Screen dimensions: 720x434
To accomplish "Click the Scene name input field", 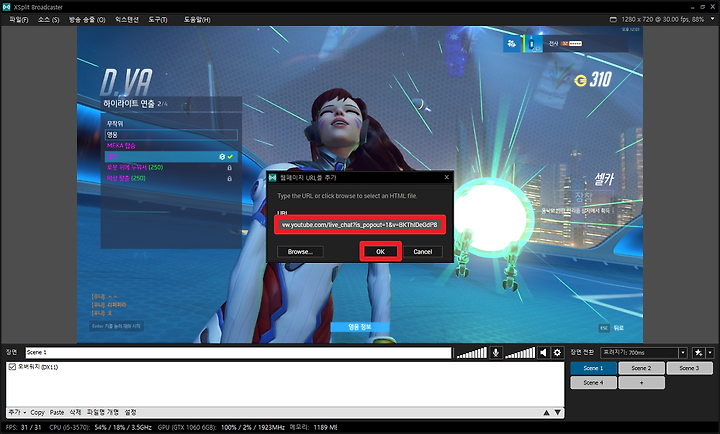I will tap(238, 352).
